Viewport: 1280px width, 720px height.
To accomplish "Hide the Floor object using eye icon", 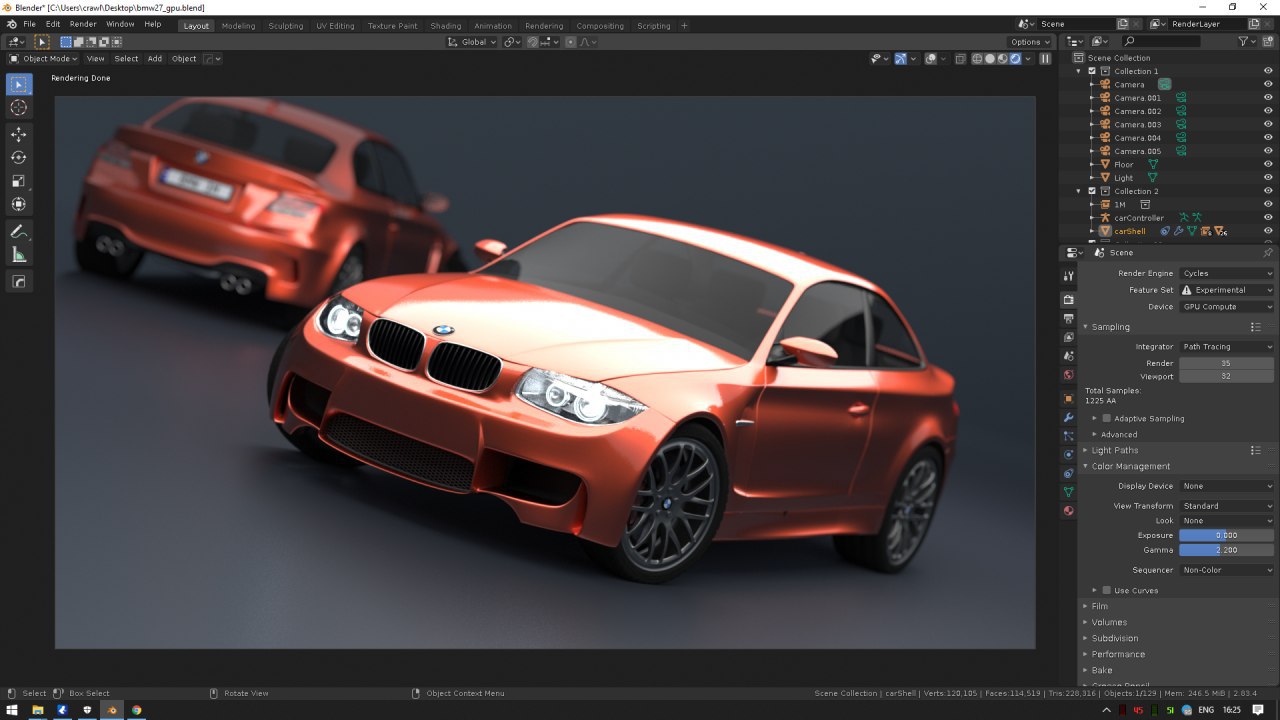I will click(x=1268, y=164).
